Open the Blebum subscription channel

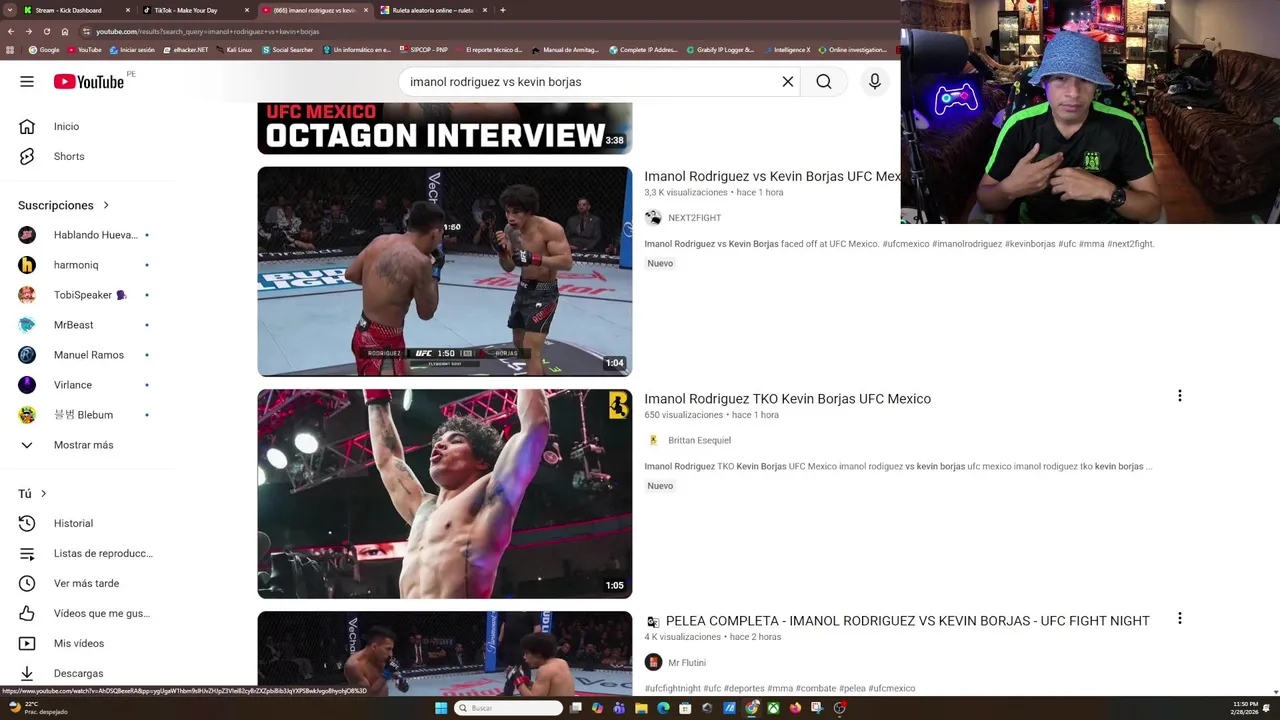click(x=84, y=415)
